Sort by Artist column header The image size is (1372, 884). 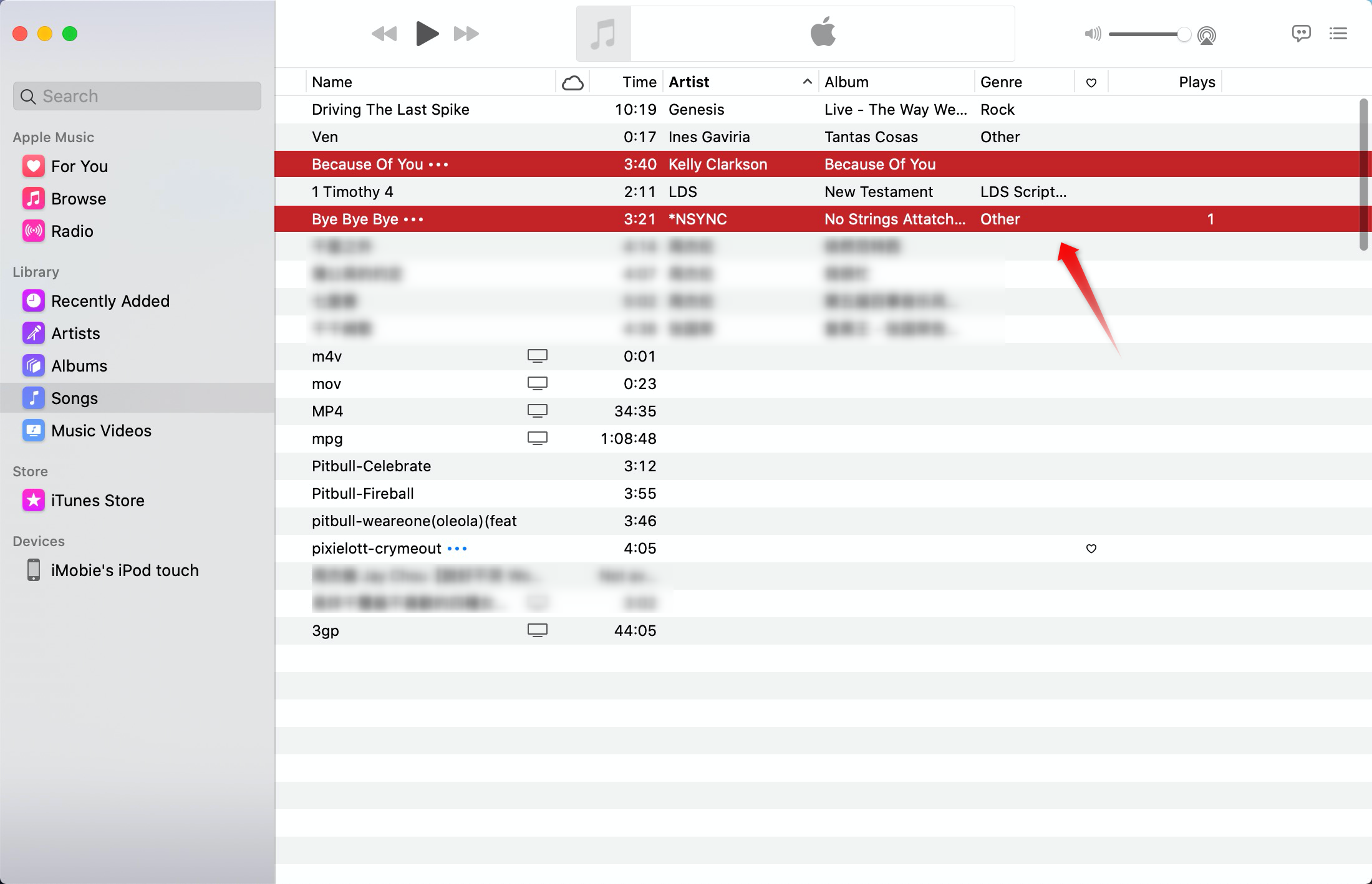pyautogui.click(x=741, y=82)
